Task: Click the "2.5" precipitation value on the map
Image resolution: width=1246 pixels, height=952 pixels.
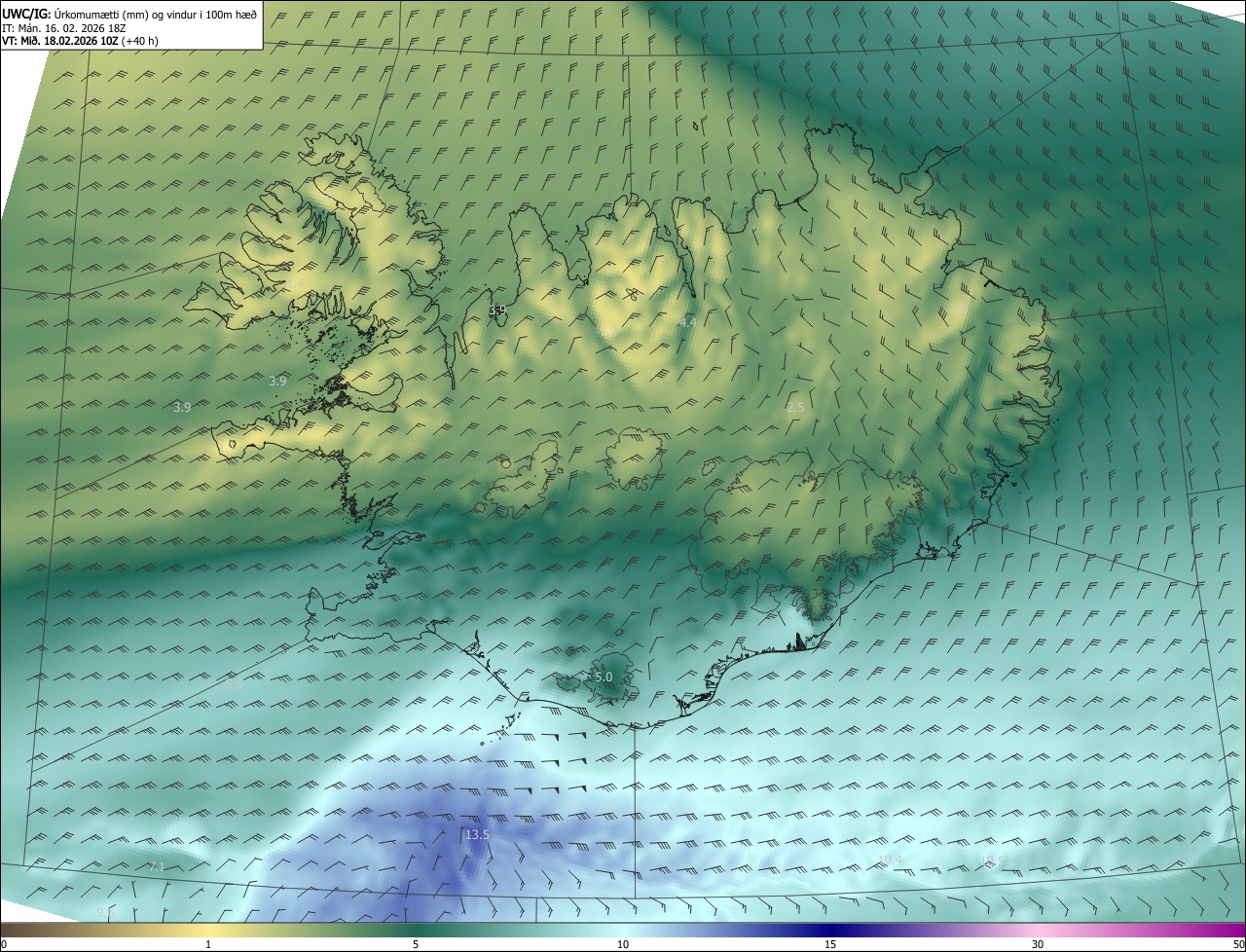Action: point(795,407)
